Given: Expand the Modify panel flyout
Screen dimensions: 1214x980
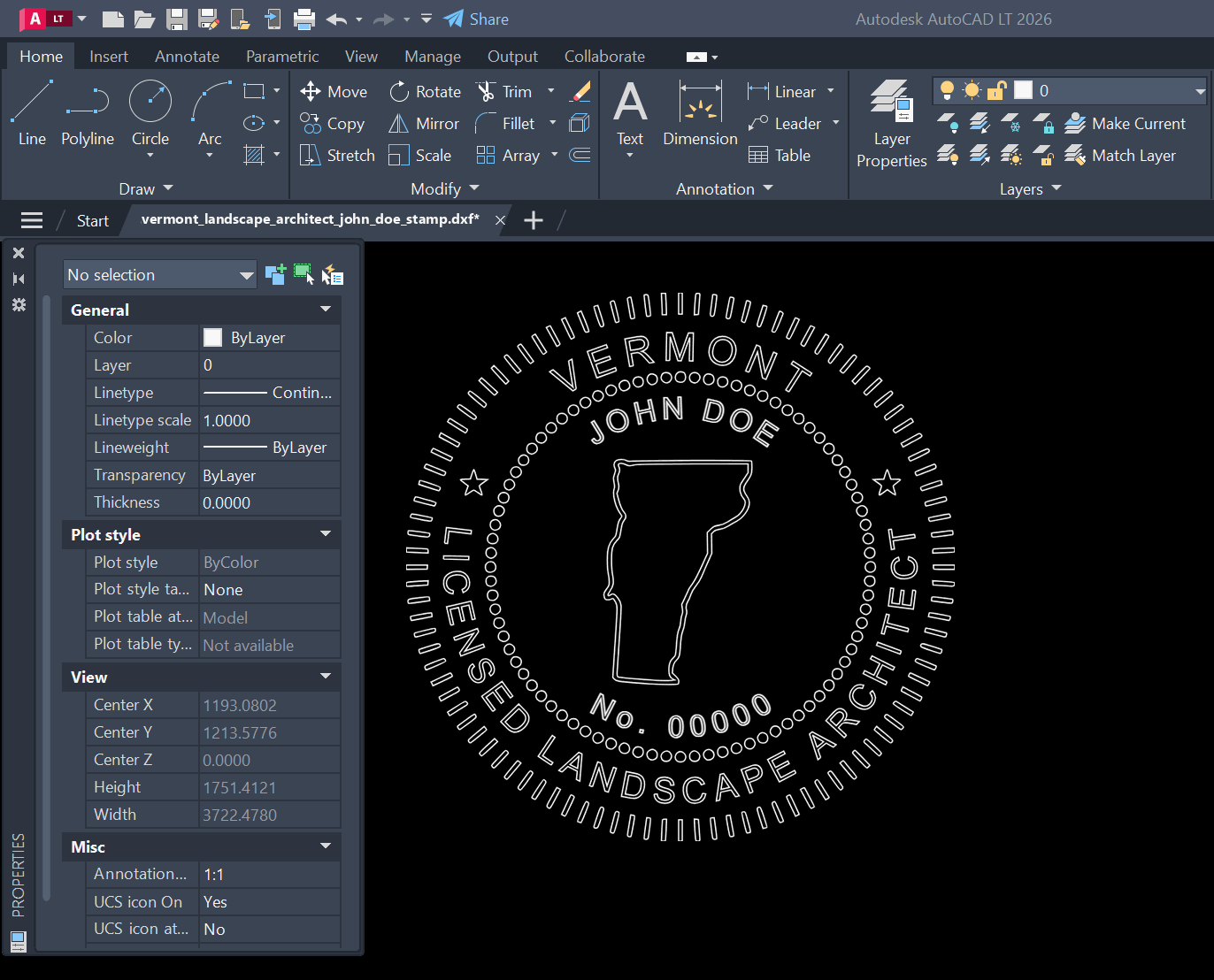Looking at the screenshot, I should pos(444,188).
